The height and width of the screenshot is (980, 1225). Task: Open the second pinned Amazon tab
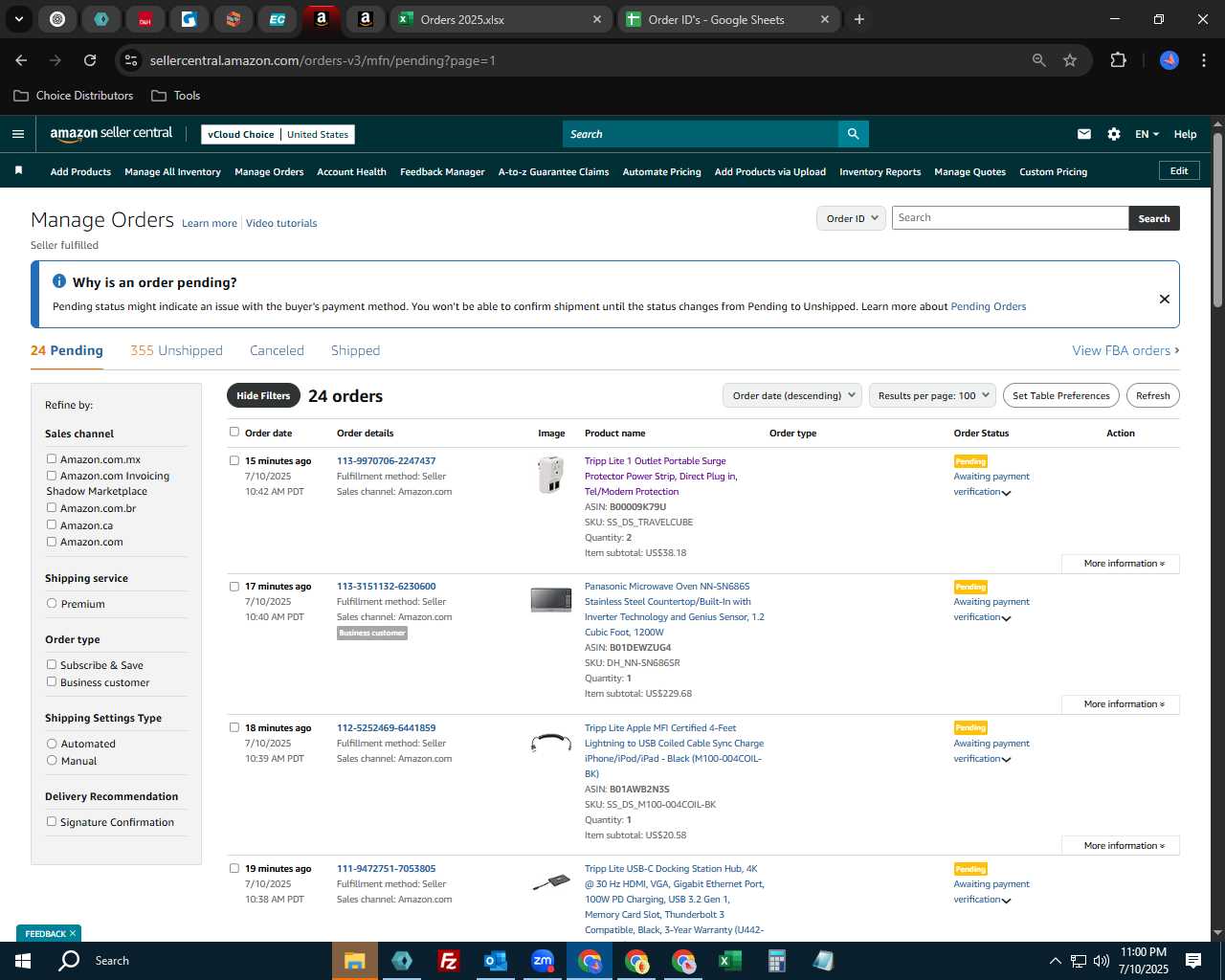(x=366, y=19)
